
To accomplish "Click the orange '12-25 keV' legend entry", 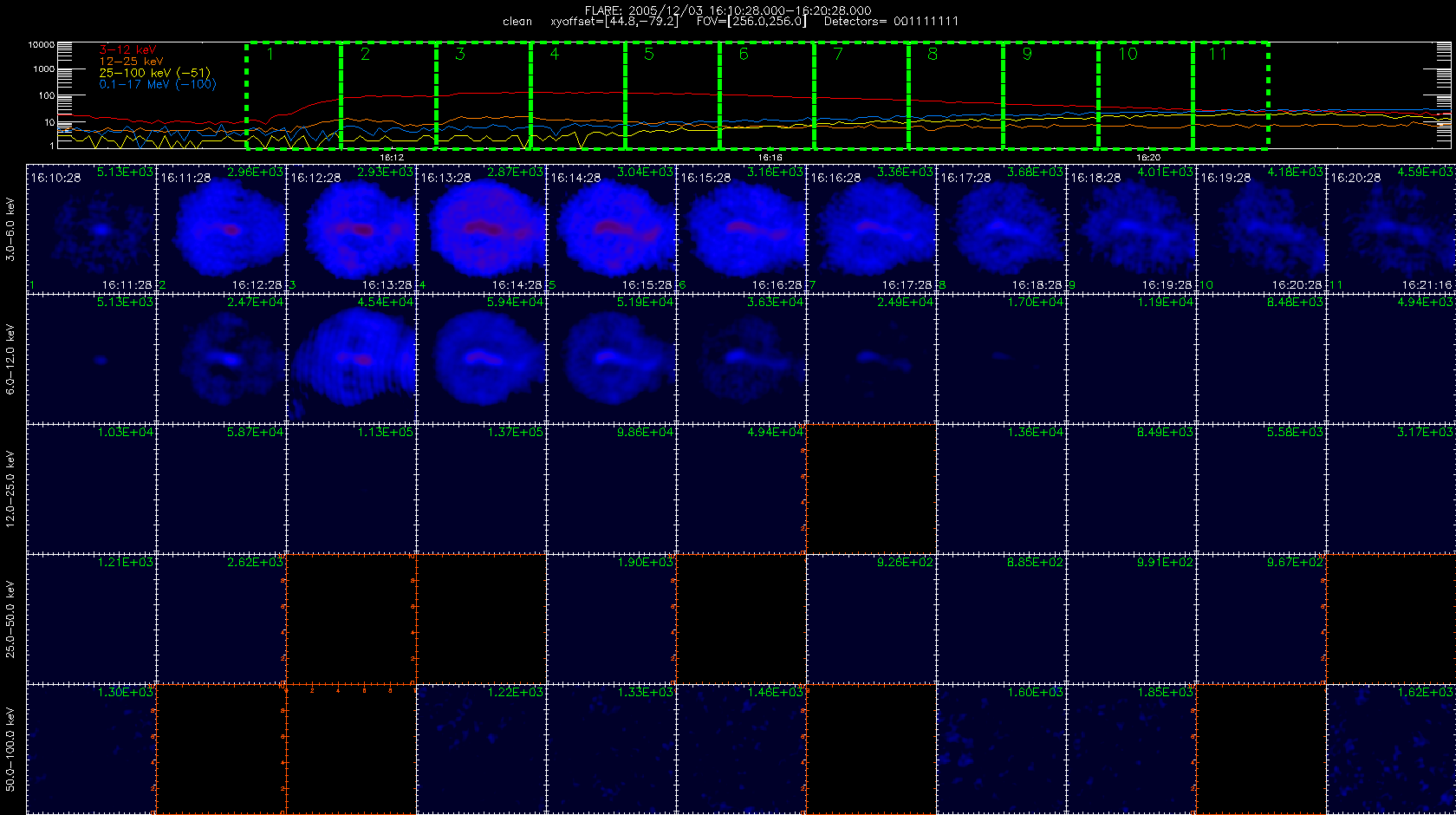I will tap(131, 62).
